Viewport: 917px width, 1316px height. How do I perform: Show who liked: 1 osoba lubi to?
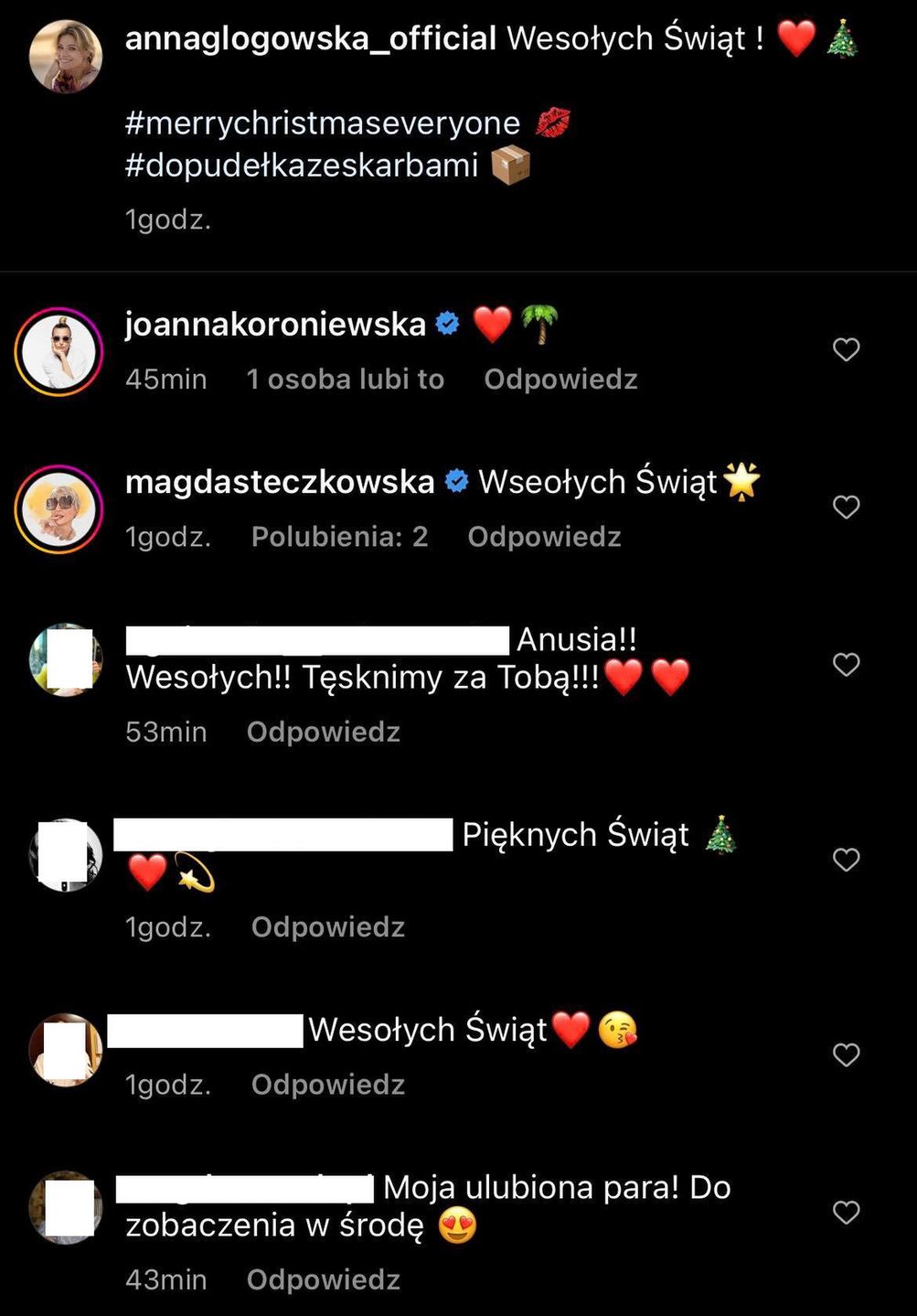346,379
